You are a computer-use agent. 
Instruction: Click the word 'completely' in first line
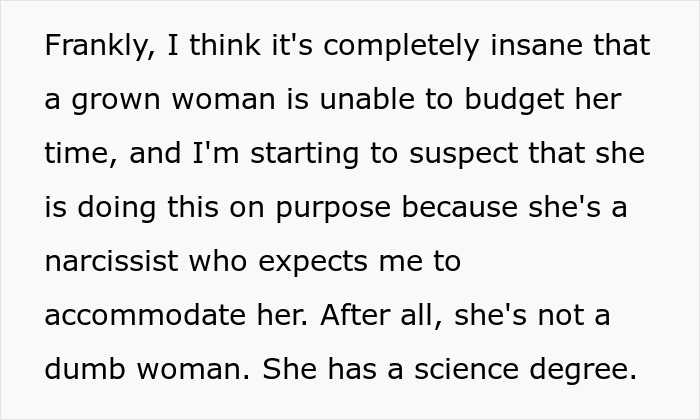pos(401,47)
